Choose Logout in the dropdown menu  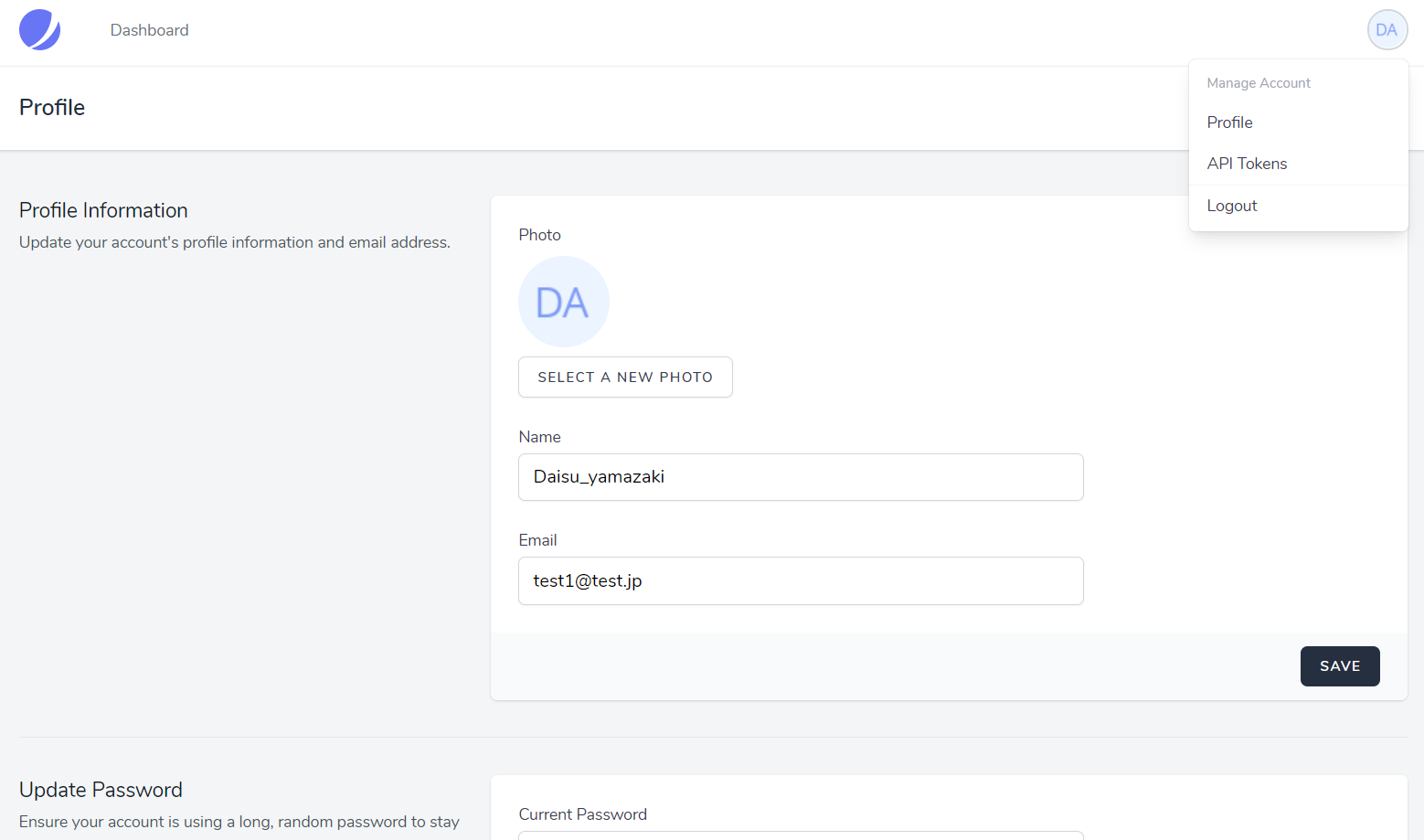(1298, 206)
